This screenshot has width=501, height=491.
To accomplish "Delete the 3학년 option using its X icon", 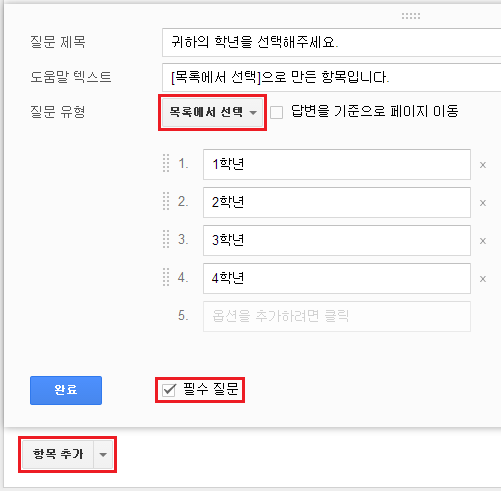I will [482, 241].
